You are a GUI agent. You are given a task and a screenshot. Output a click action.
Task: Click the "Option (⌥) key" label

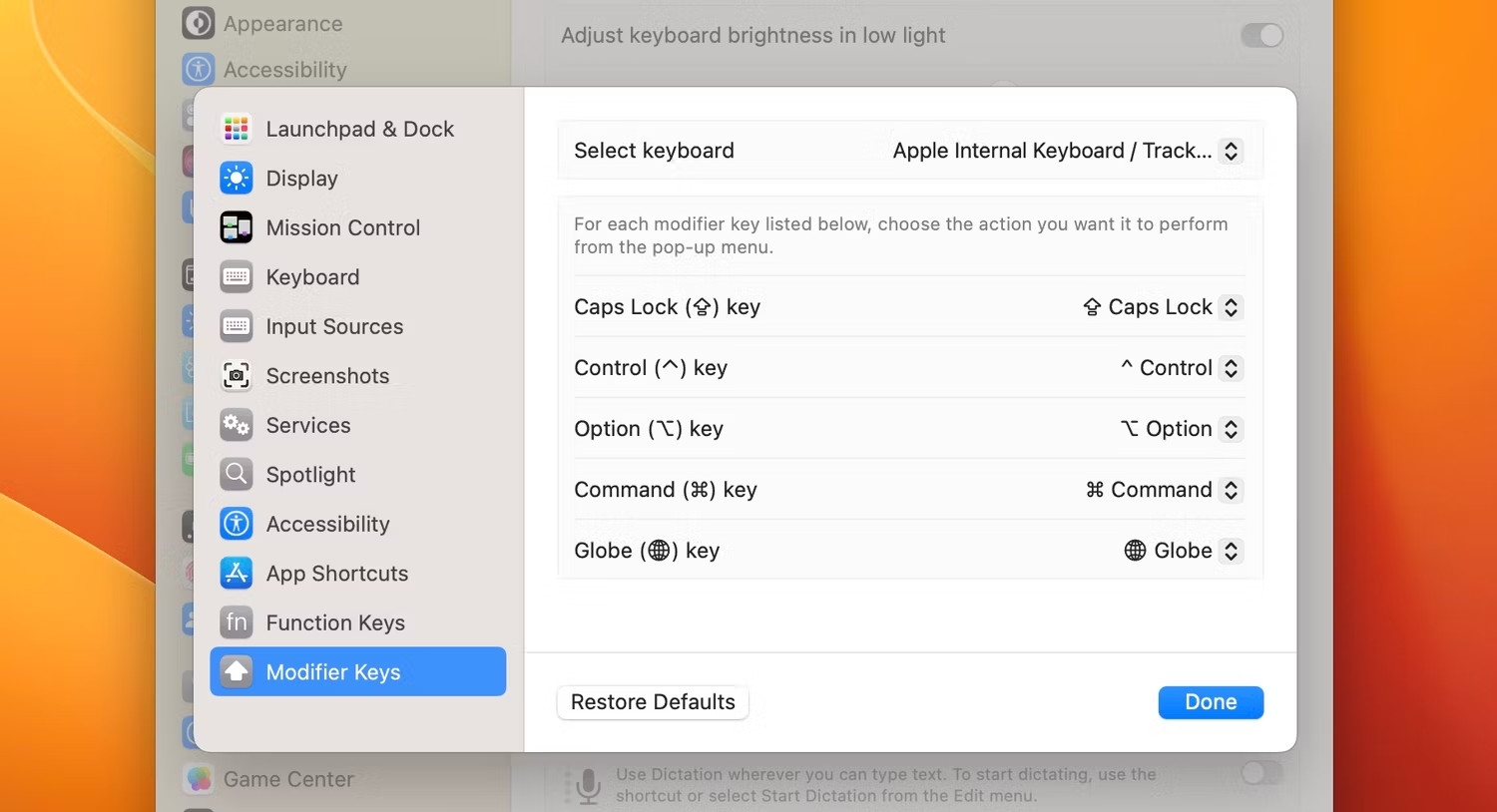click(649, 429)
